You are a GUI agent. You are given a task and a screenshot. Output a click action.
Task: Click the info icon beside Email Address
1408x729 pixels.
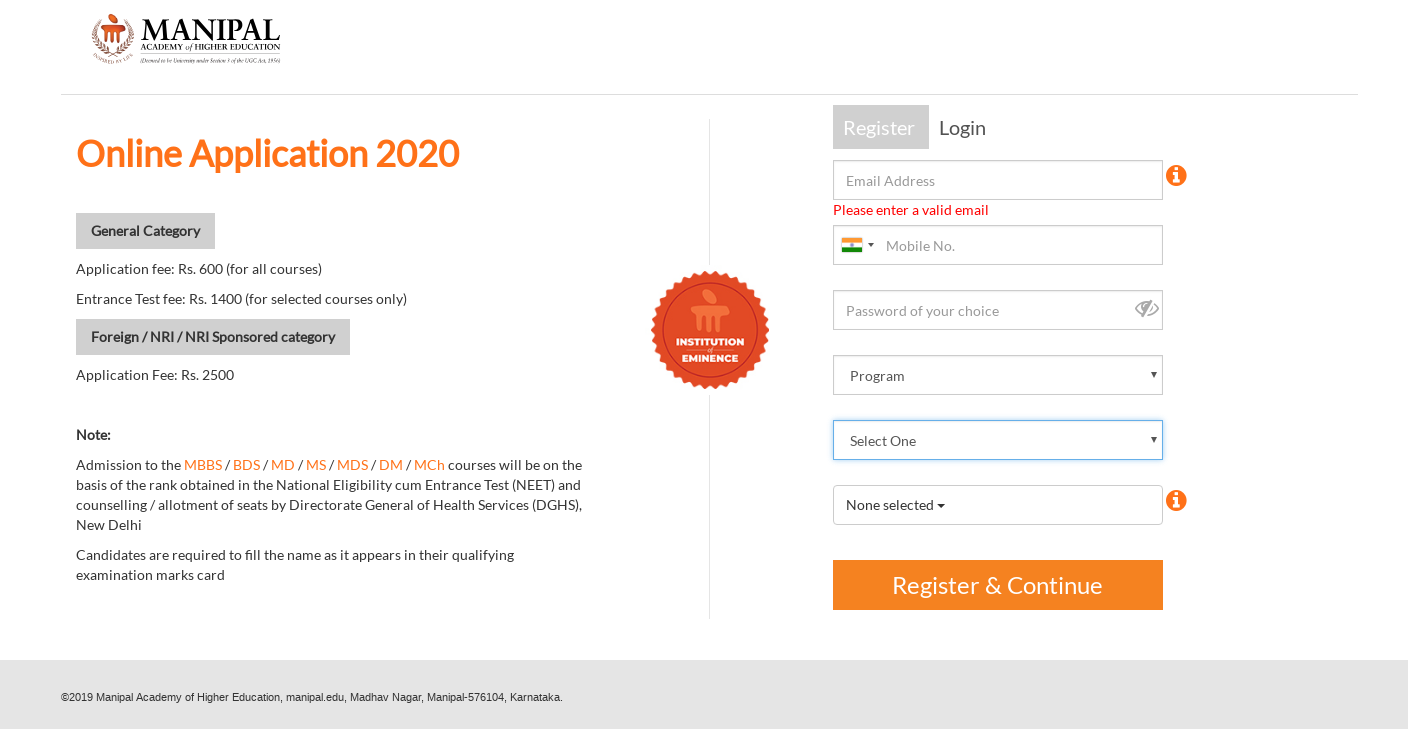[1176, 175]
